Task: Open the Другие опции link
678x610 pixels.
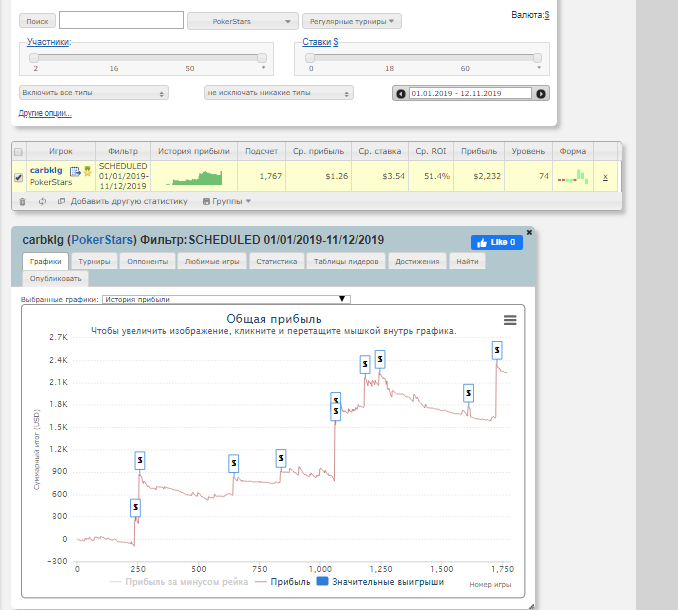Action: tap(45, 113)
